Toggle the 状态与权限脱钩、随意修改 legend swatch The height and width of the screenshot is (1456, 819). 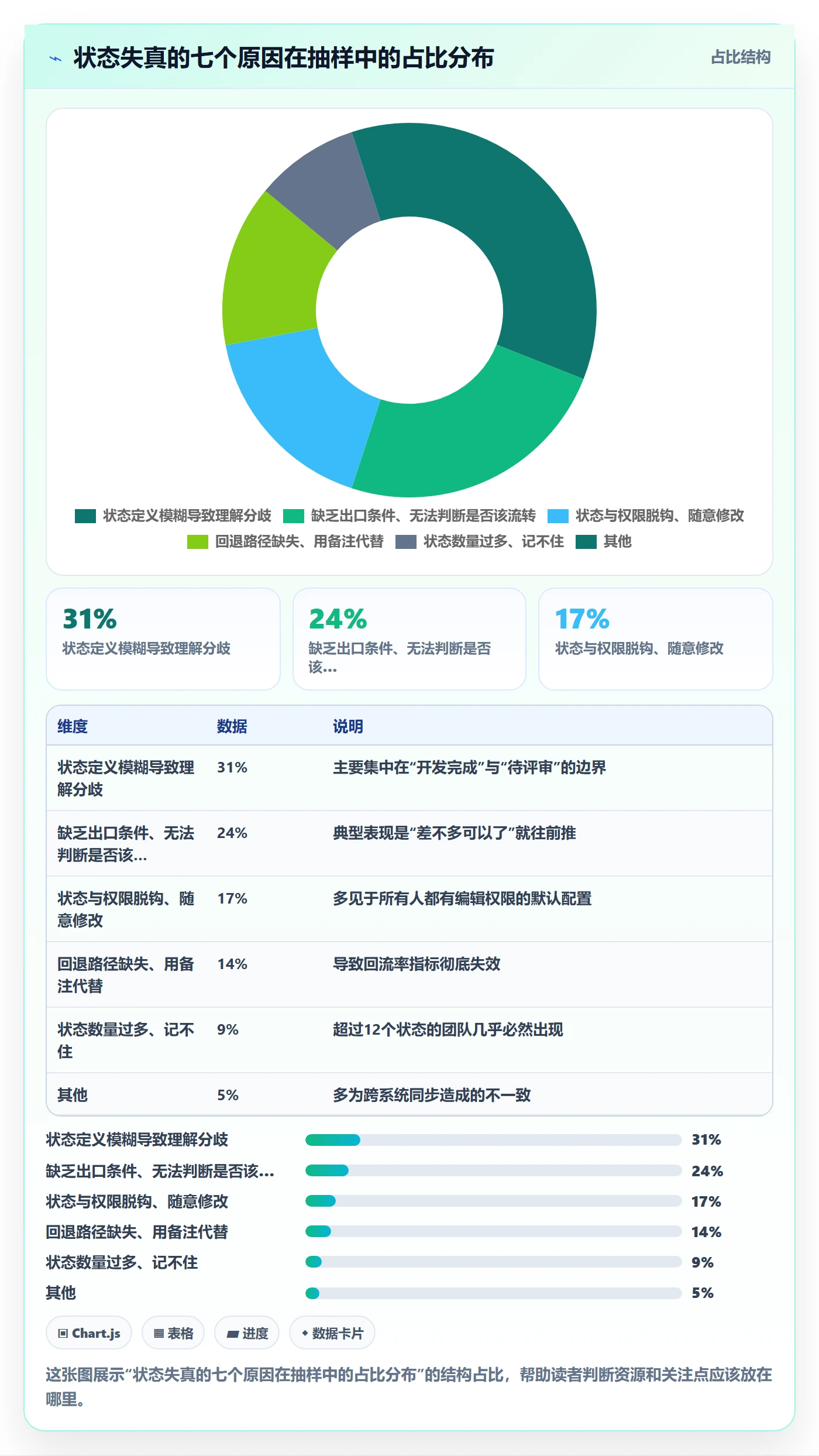[558, 516]
